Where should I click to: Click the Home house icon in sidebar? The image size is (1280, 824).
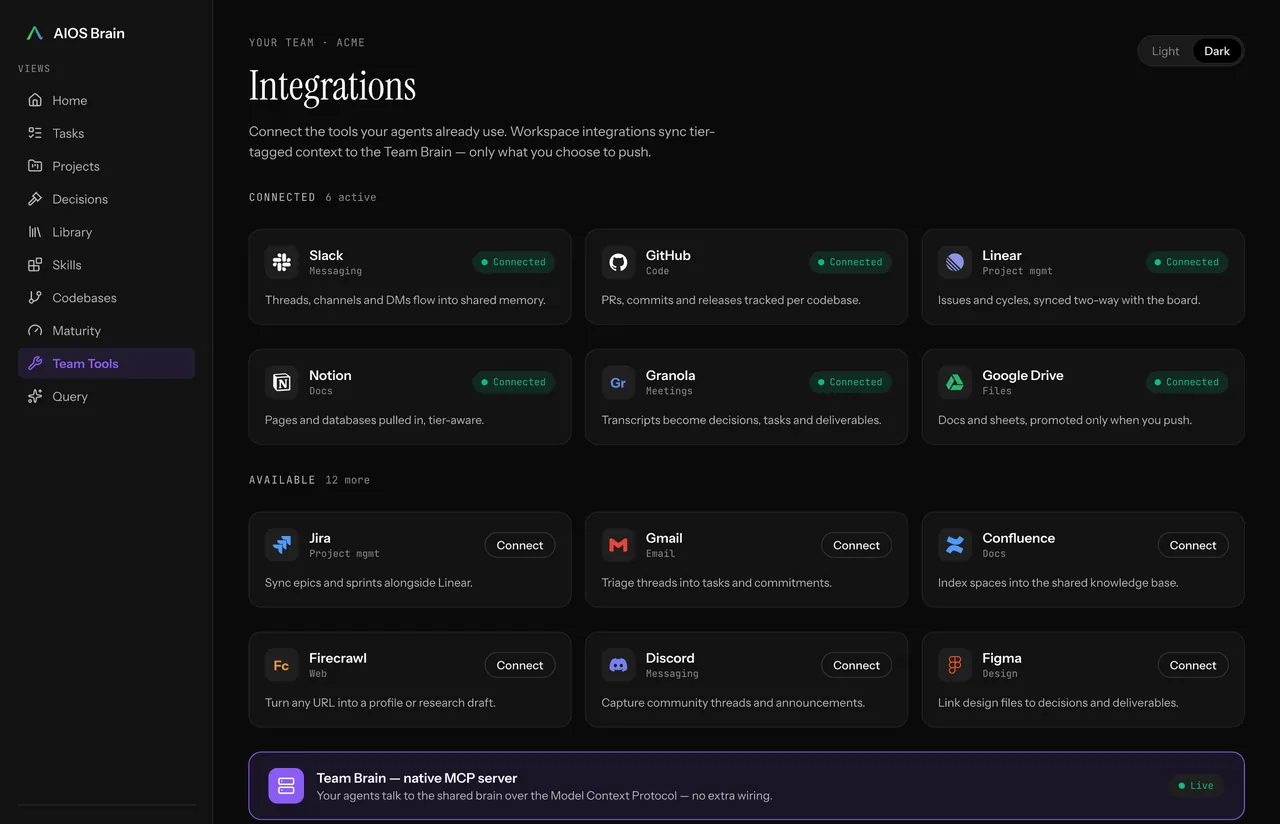pyautogui.click(x=35, y=100)
